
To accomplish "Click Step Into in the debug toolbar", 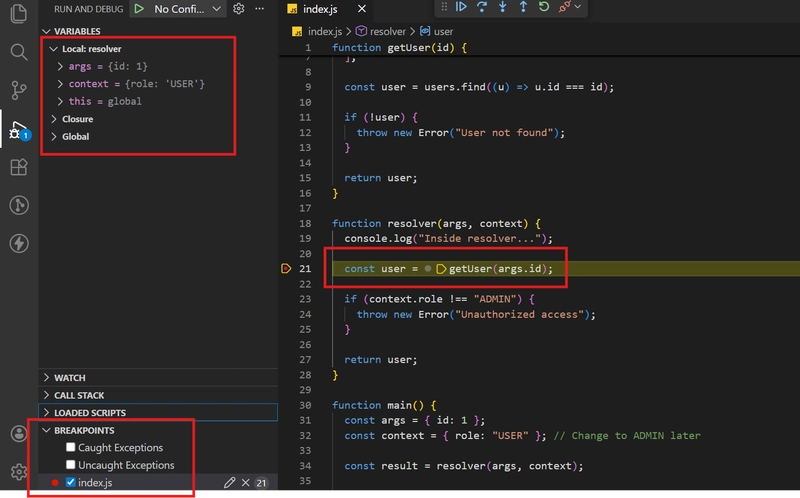I will (x=503, y=7).
